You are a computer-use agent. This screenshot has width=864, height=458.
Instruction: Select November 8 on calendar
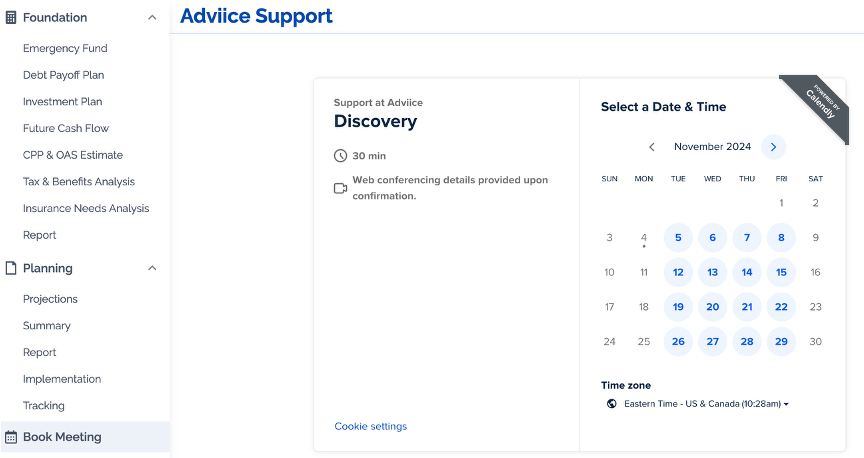781,238
